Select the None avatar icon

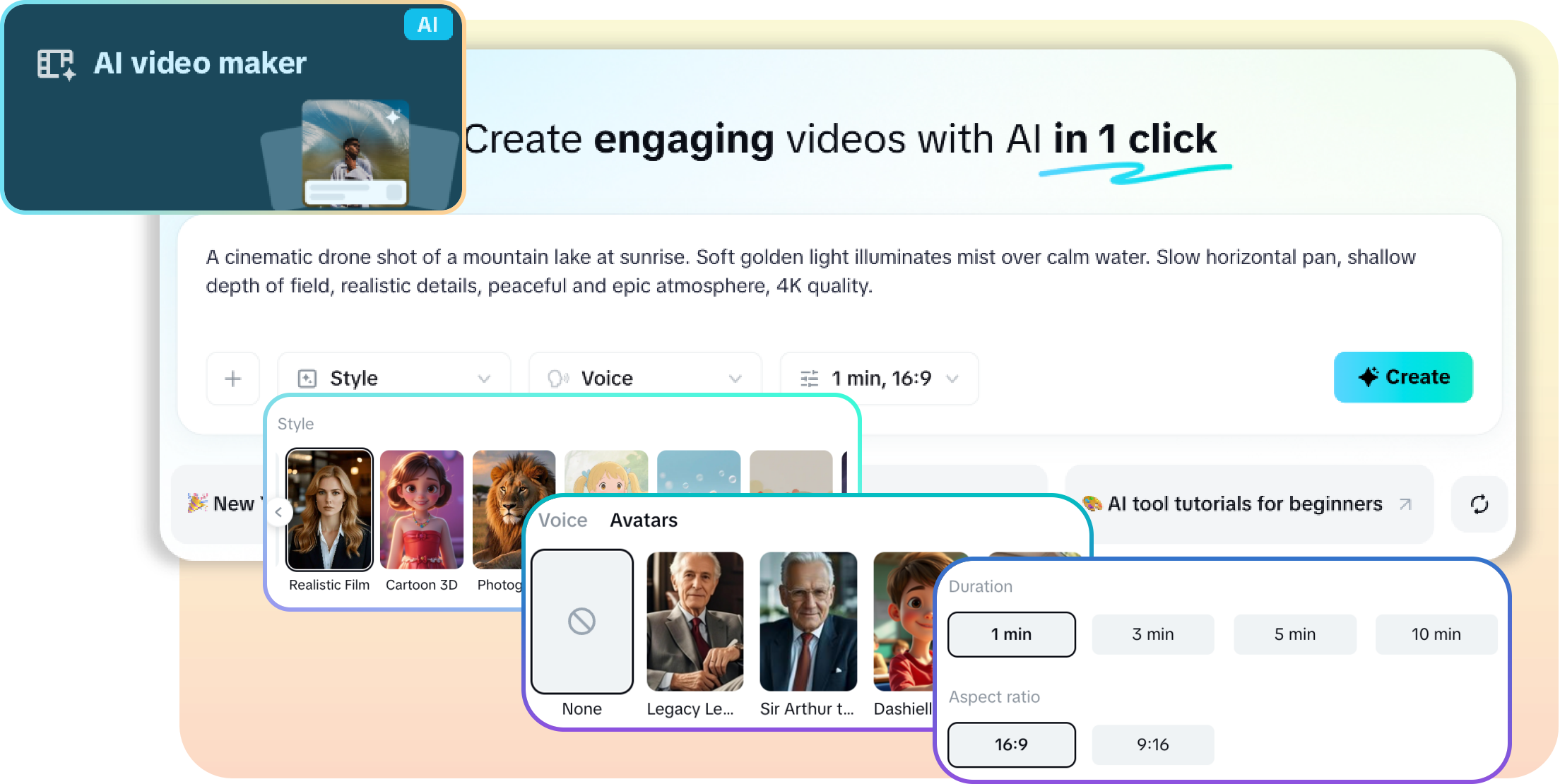coord(581,622)
